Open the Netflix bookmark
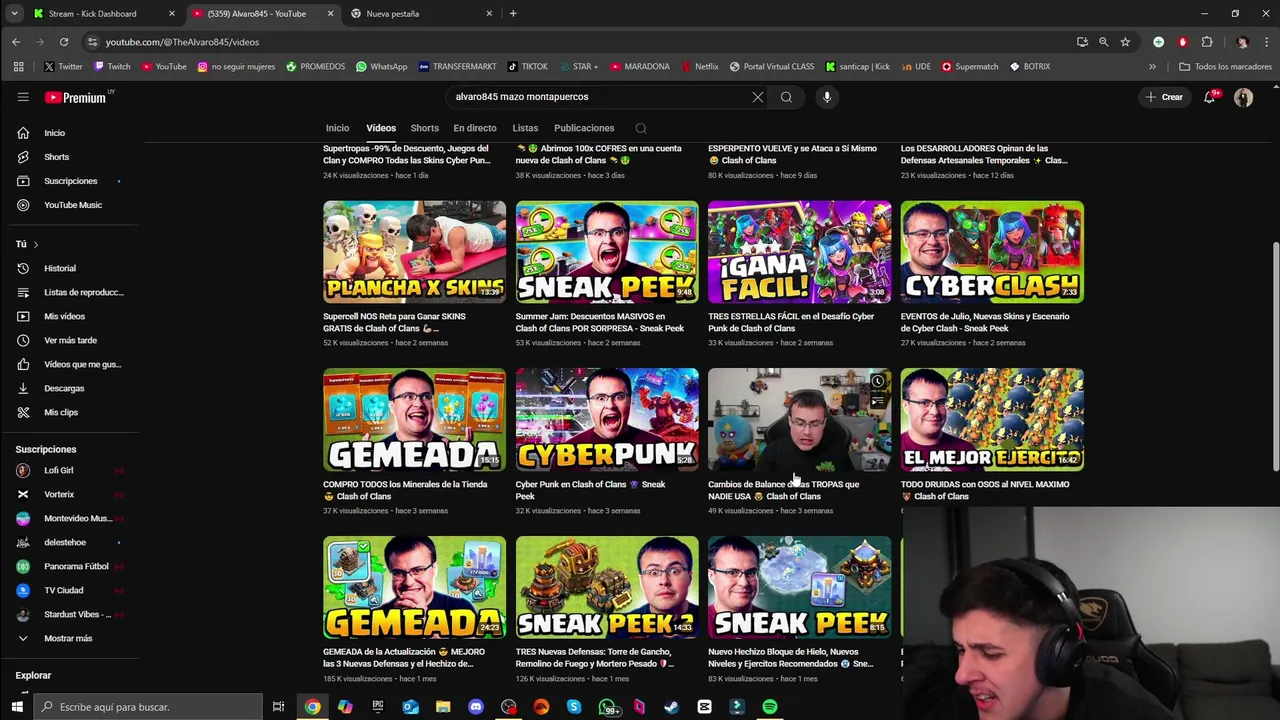Viewport: 1280px width, 720px height. click(x=699, y=67)
